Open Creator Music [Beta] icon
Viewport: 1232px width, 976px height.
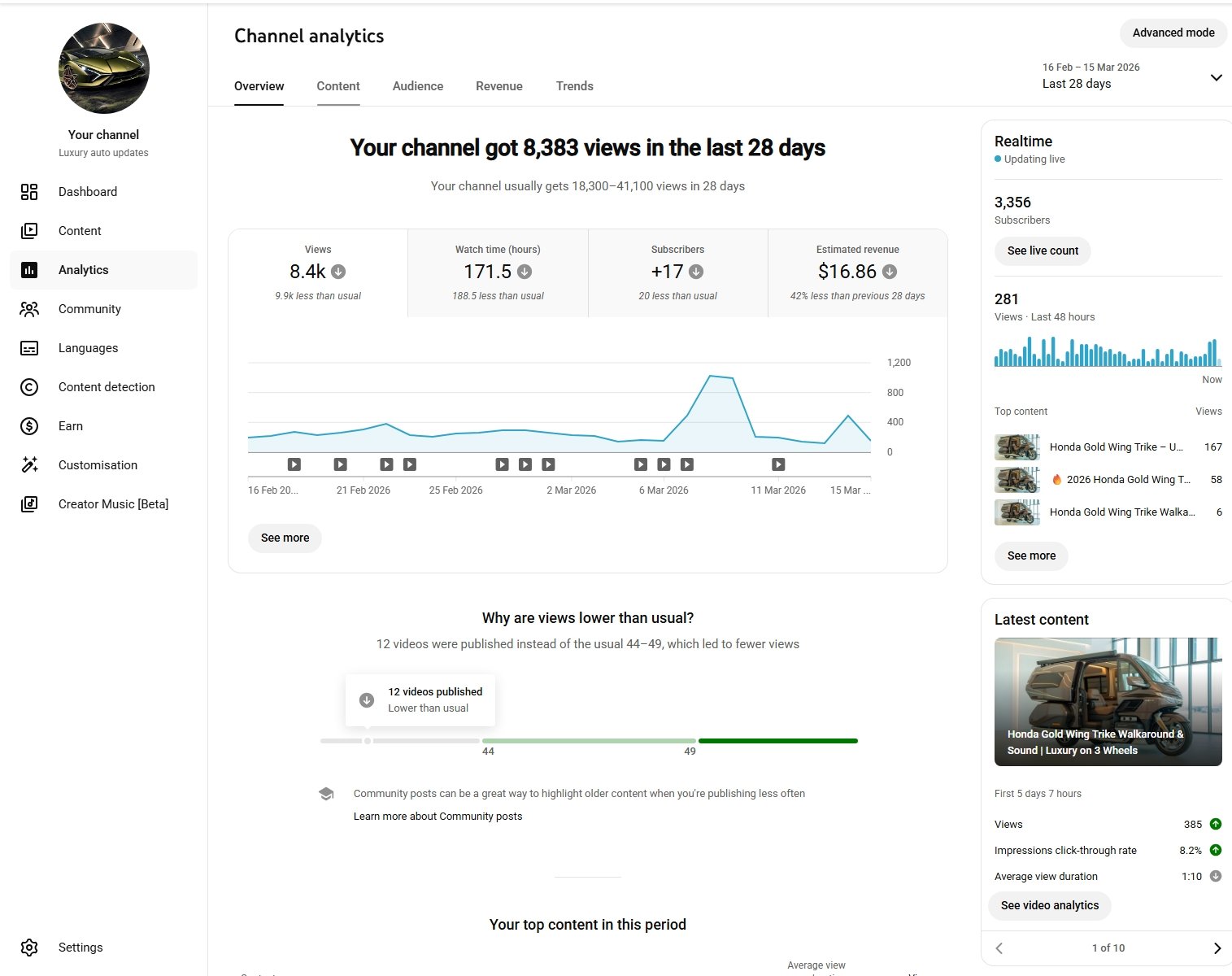tap(29, 504)
